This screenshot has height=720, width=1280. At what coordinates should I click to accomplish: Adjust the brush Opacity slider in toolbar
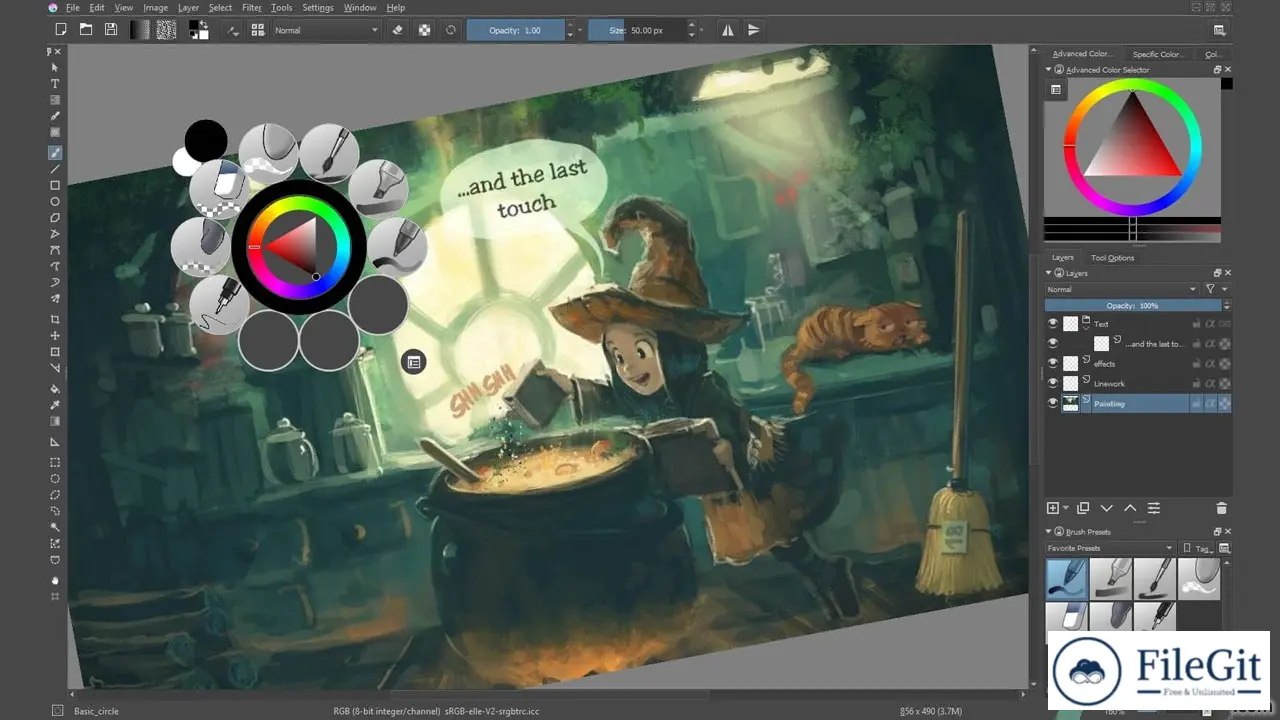point(515,30)
